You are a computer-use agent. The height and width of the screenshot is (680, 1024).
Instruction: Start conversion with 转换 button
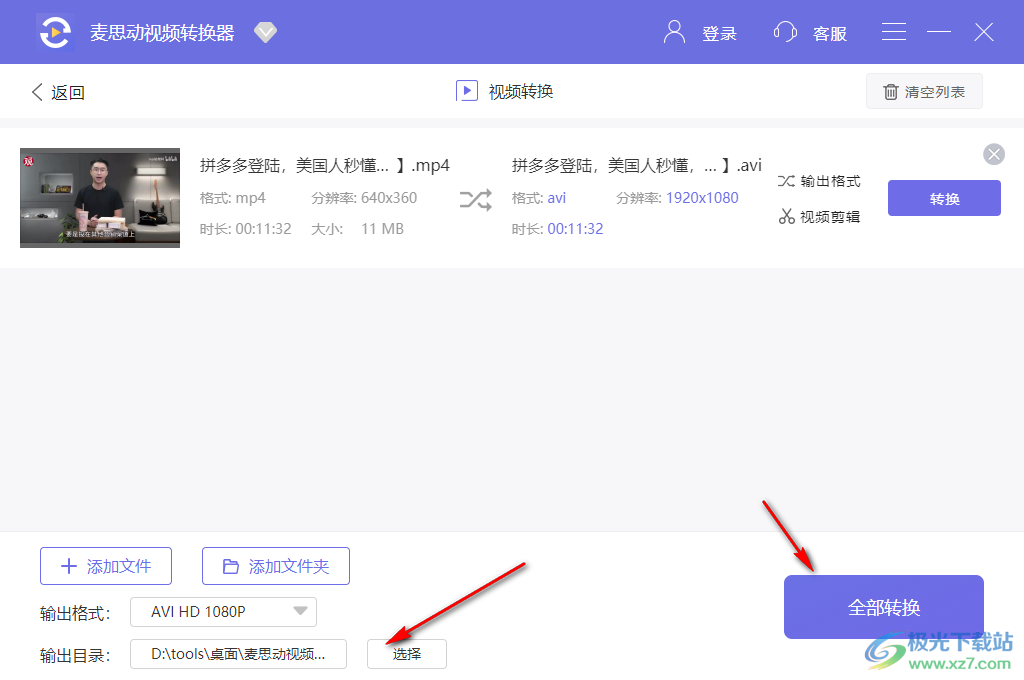tap(944, 198)
